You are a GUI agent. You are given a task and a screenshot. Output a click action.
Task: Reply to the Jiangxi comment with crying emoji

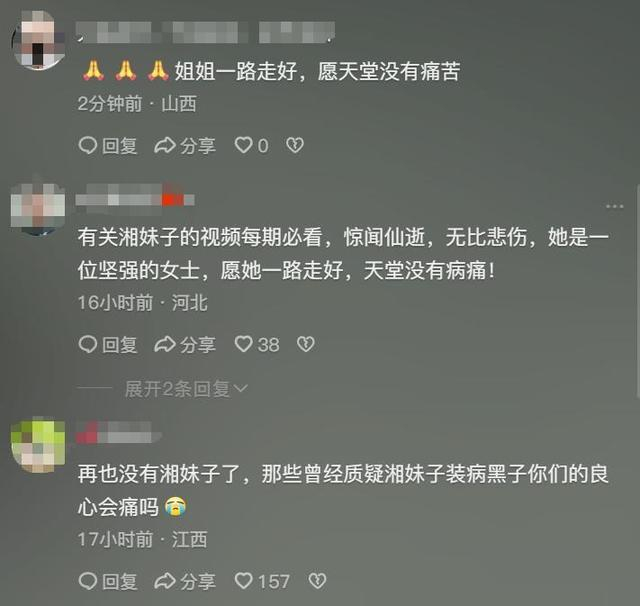point(108,581)
